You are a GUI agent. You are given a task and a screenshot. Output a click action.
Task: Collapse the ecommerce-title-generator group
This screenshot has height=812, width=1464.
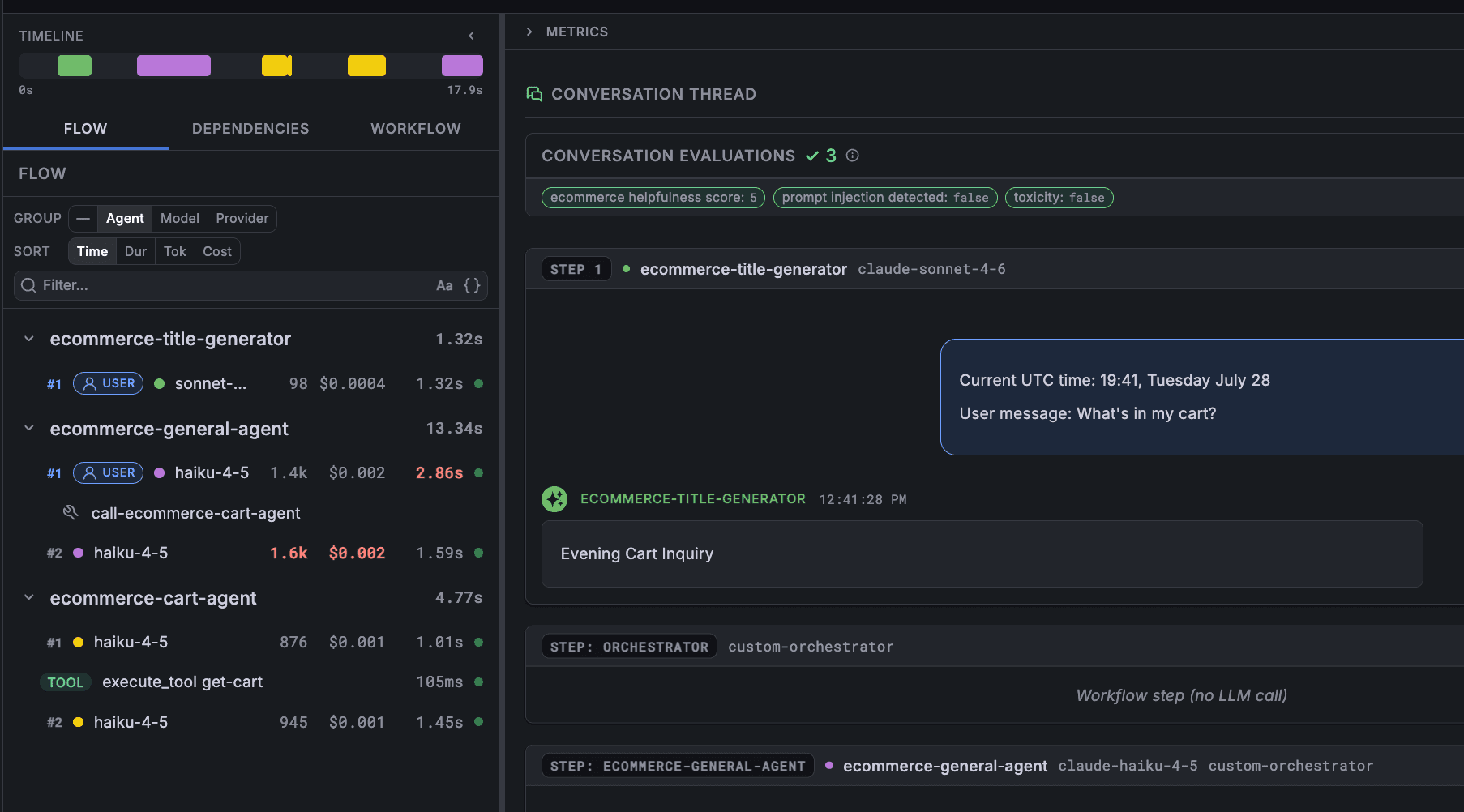pos(29,339)
